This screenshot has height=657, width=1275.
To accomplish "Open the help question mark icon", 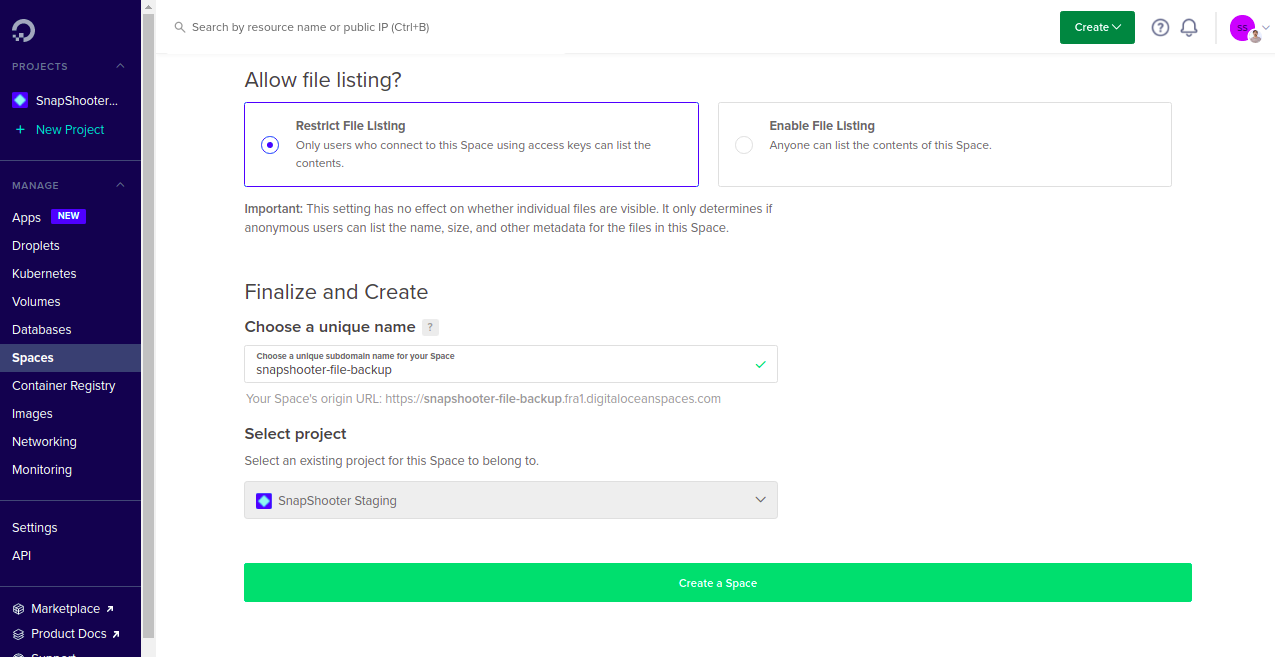I will coord(1160,28).
